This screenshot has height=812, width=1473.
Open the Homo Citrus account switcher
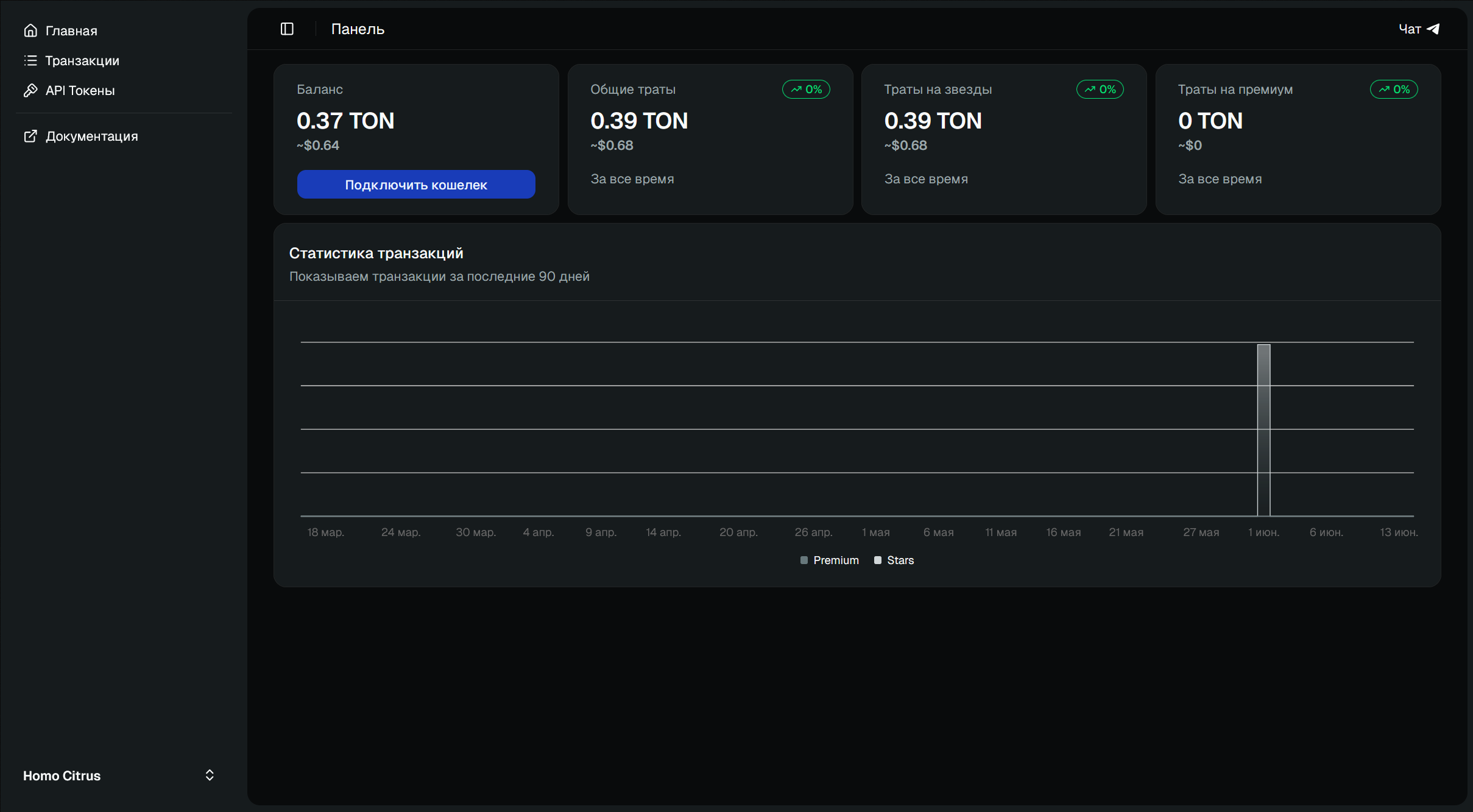[x=119, y=775]
